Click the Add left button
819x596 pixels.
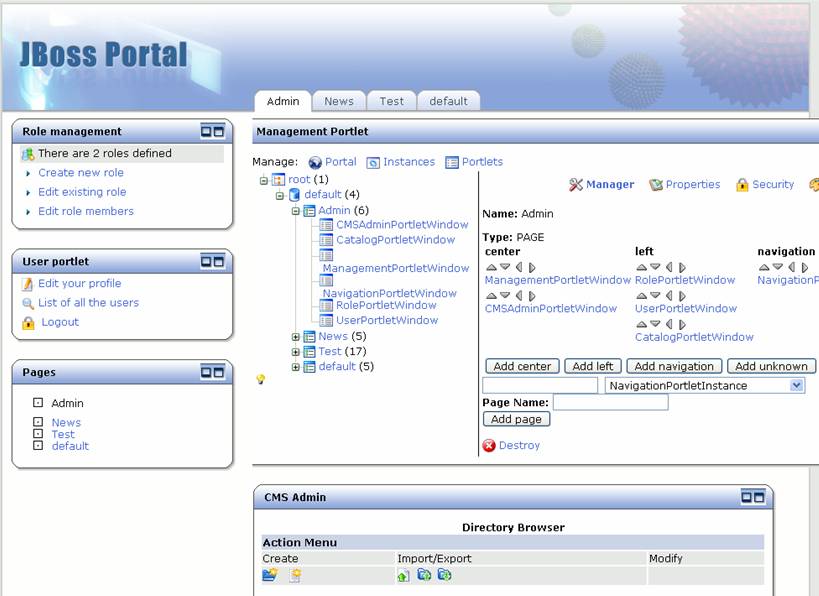click(593, 366)
